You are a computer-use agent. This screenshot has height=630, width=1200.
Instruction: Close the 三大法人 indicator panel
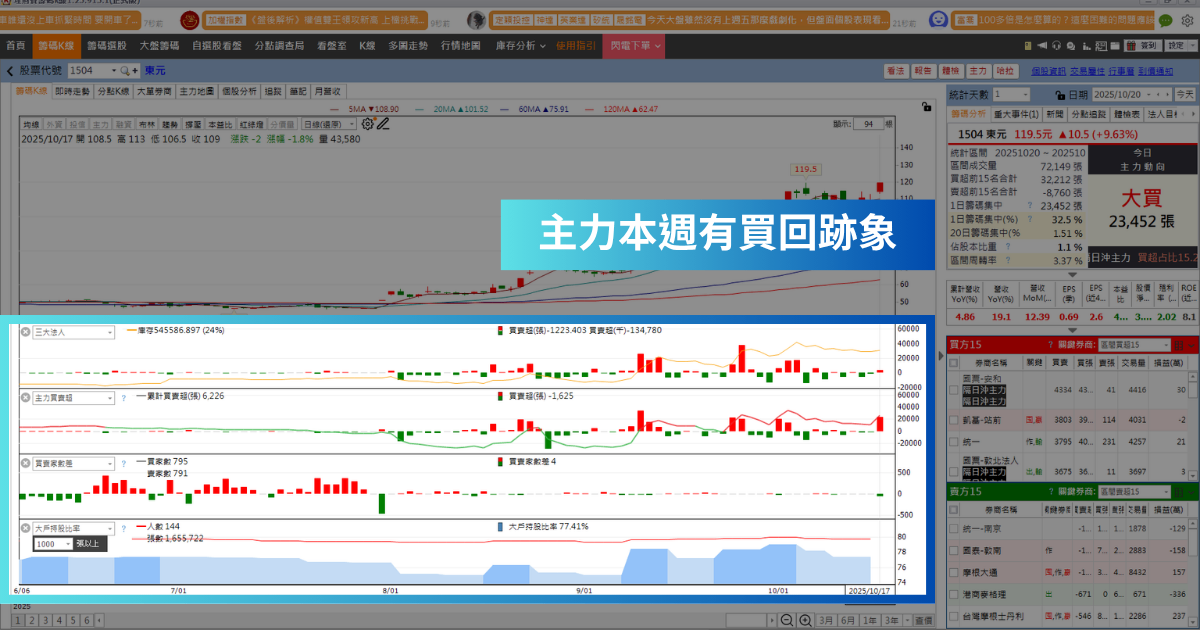[x=26, y=331]
